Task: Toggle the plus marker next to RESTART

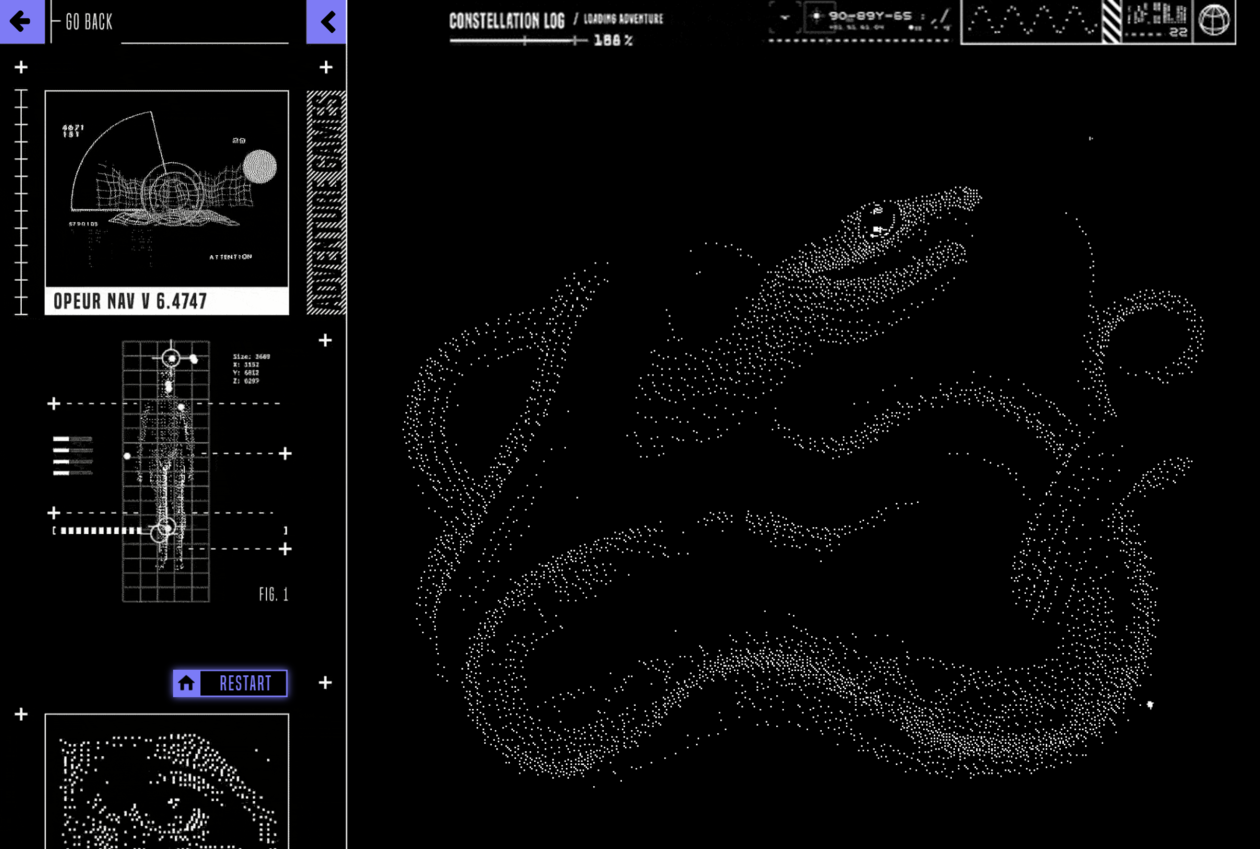Action: coord(324,682)
